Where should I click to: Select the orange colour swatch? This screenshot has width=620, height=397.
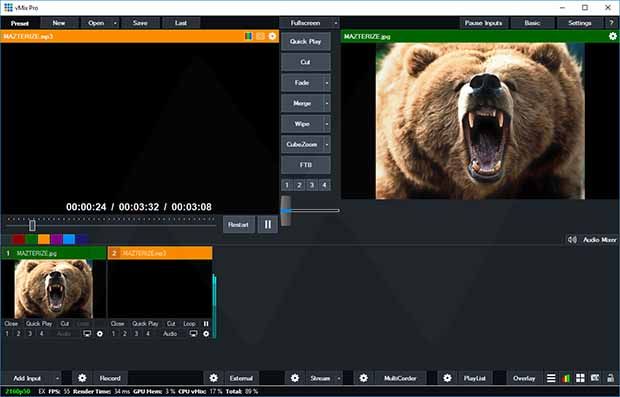tap(43, 239)
